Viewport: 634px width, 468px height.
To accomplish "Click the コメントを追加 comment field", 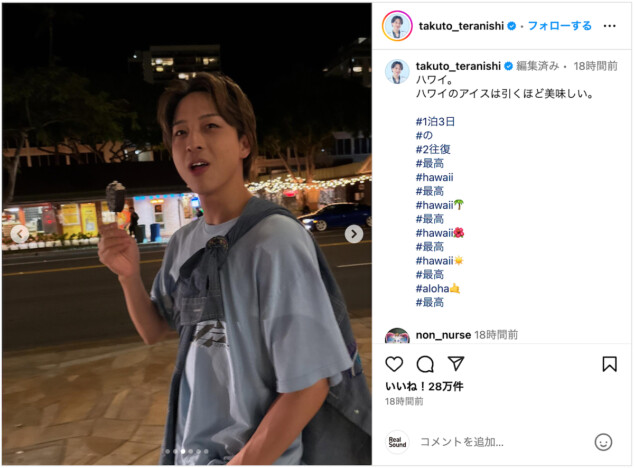I will (501, 442).
